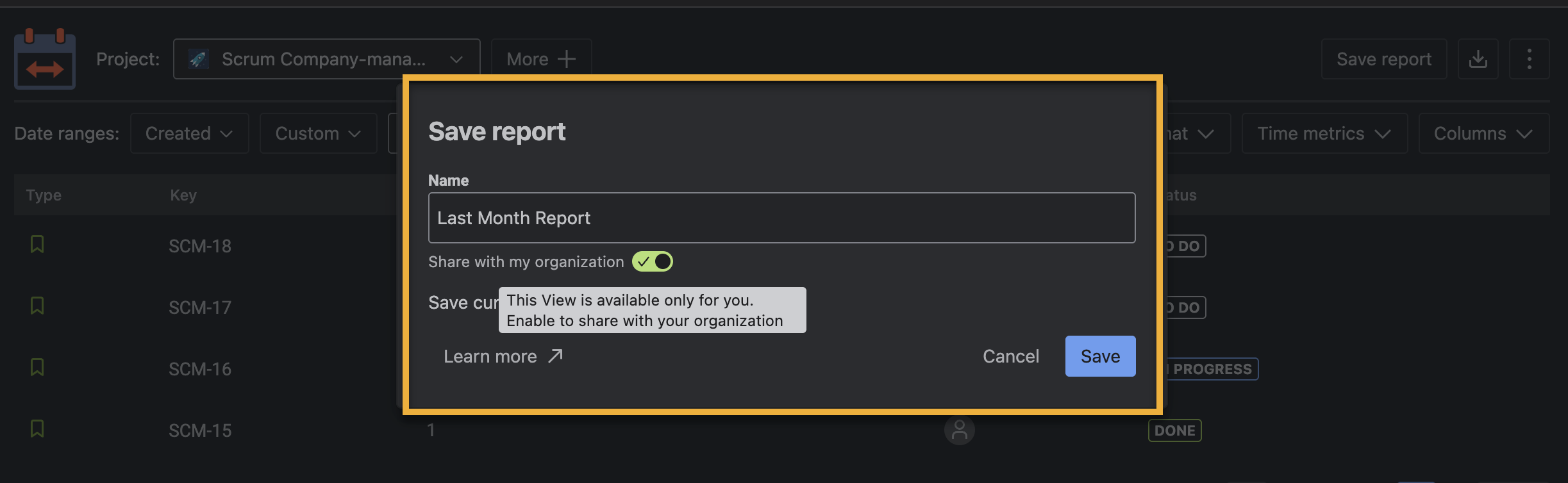The height and width of the screenshot is (483, 1568).
Task: Cancel the Save report dialog
Action: pos(1010,356)
